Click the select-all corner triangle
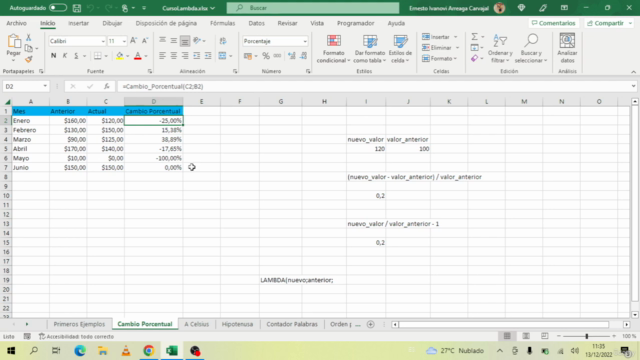The width and height of the screenshot is (640, 360). pos(7,102)
